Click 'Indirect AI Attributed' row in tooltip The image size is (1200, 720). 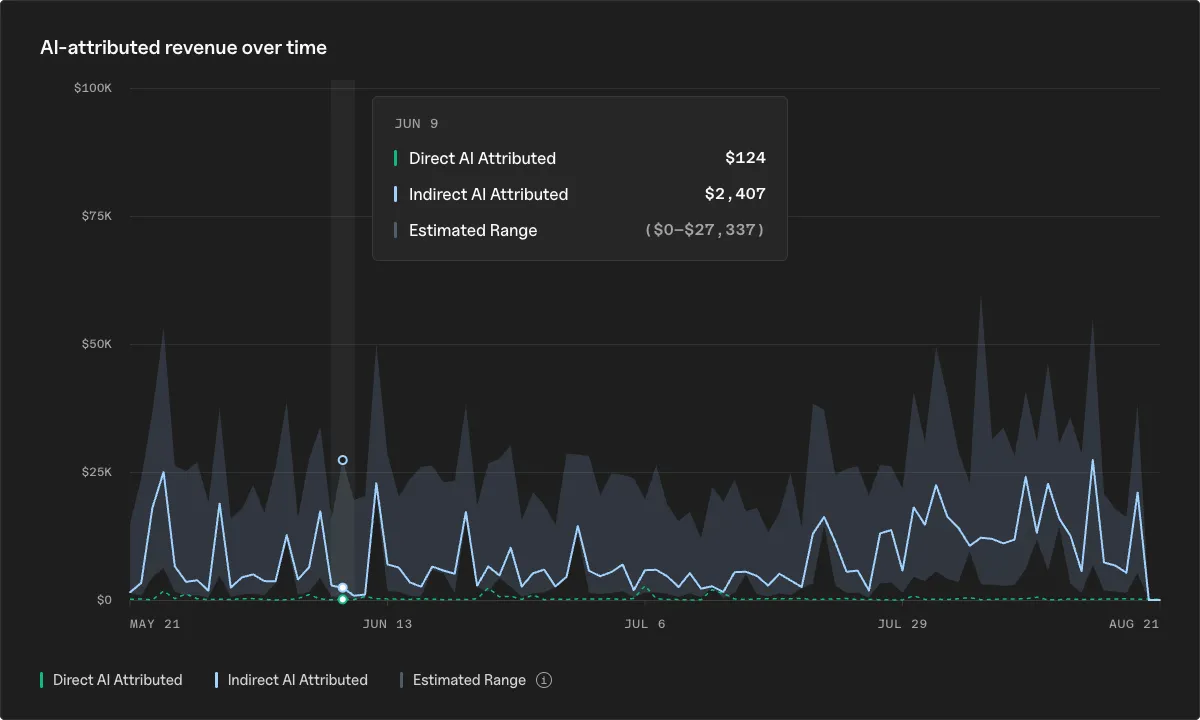(580, 194)
